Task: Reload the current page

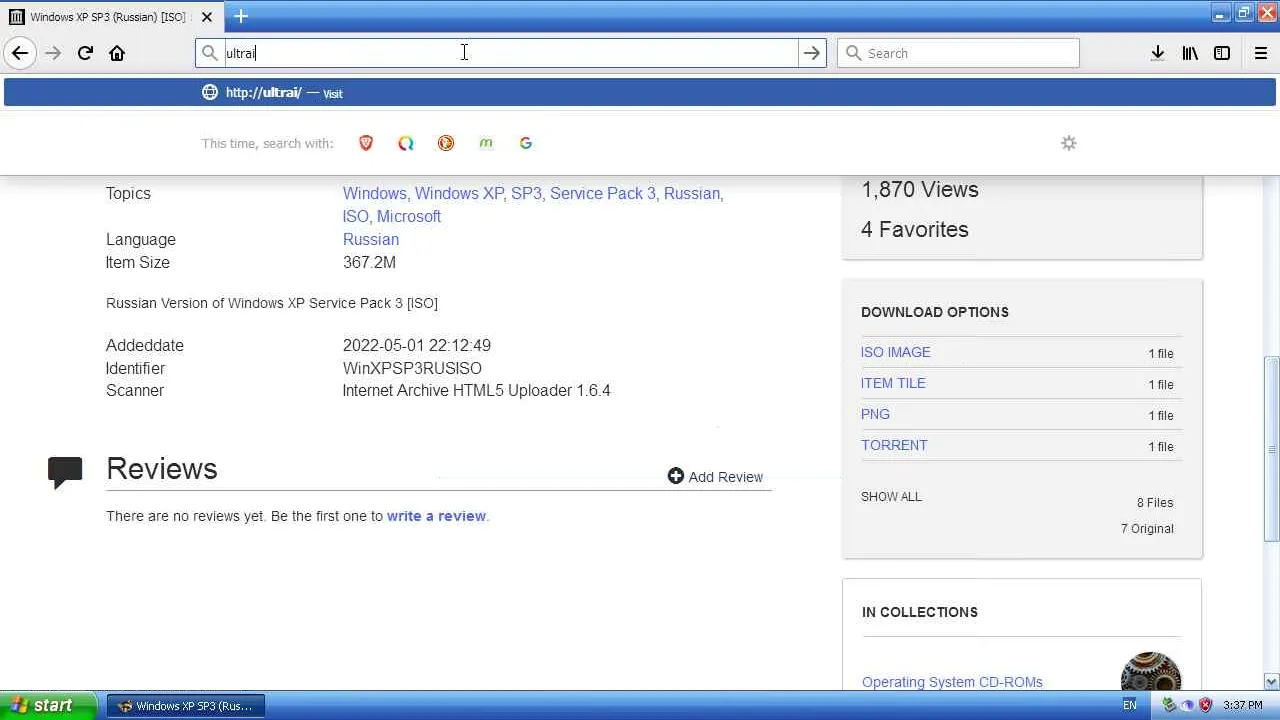Action: [85, 53]
